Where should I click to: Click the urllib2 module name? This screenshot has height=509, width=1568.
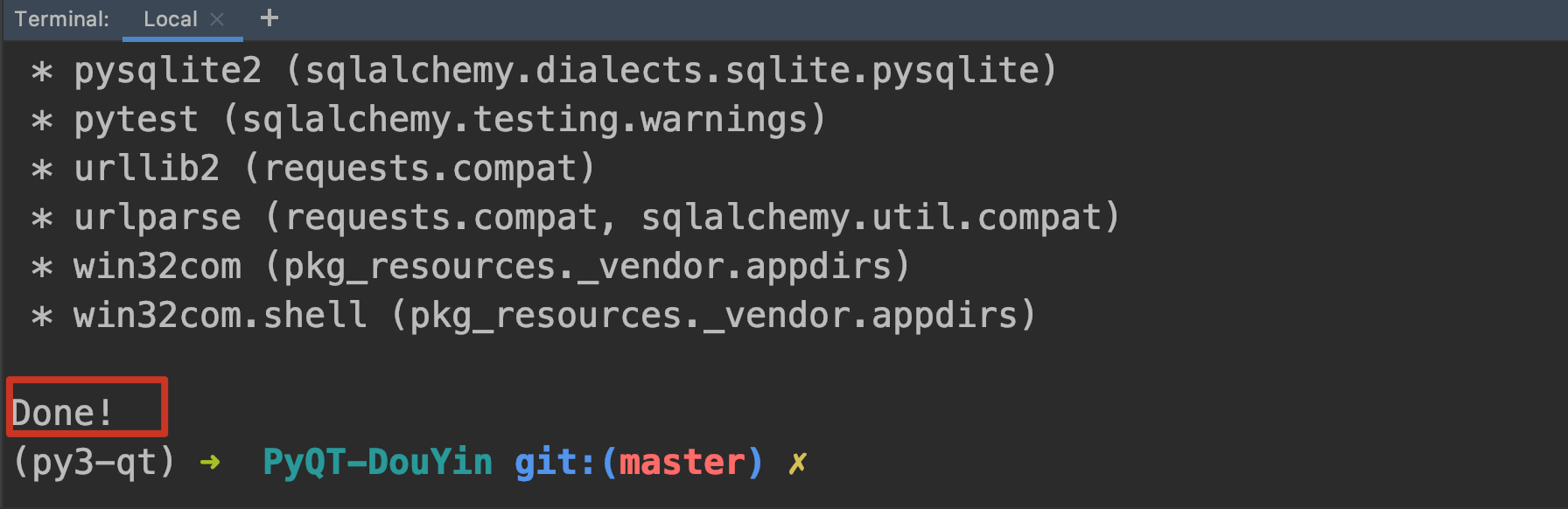pyautogui.click(x=146, y=169)
